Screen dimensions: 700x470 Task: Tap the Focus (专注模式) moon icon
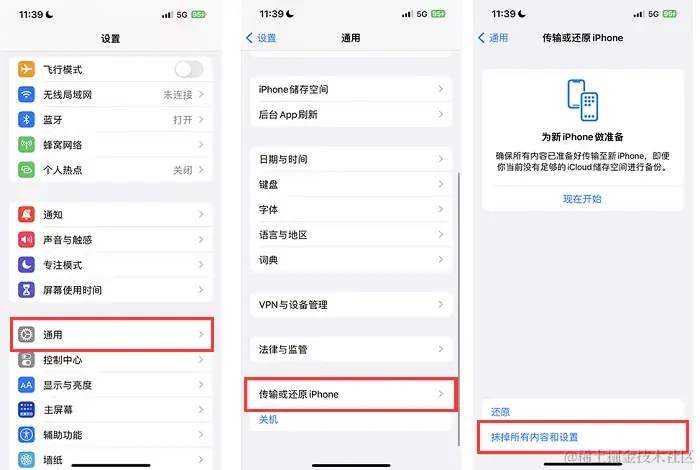tap(26, 265)
